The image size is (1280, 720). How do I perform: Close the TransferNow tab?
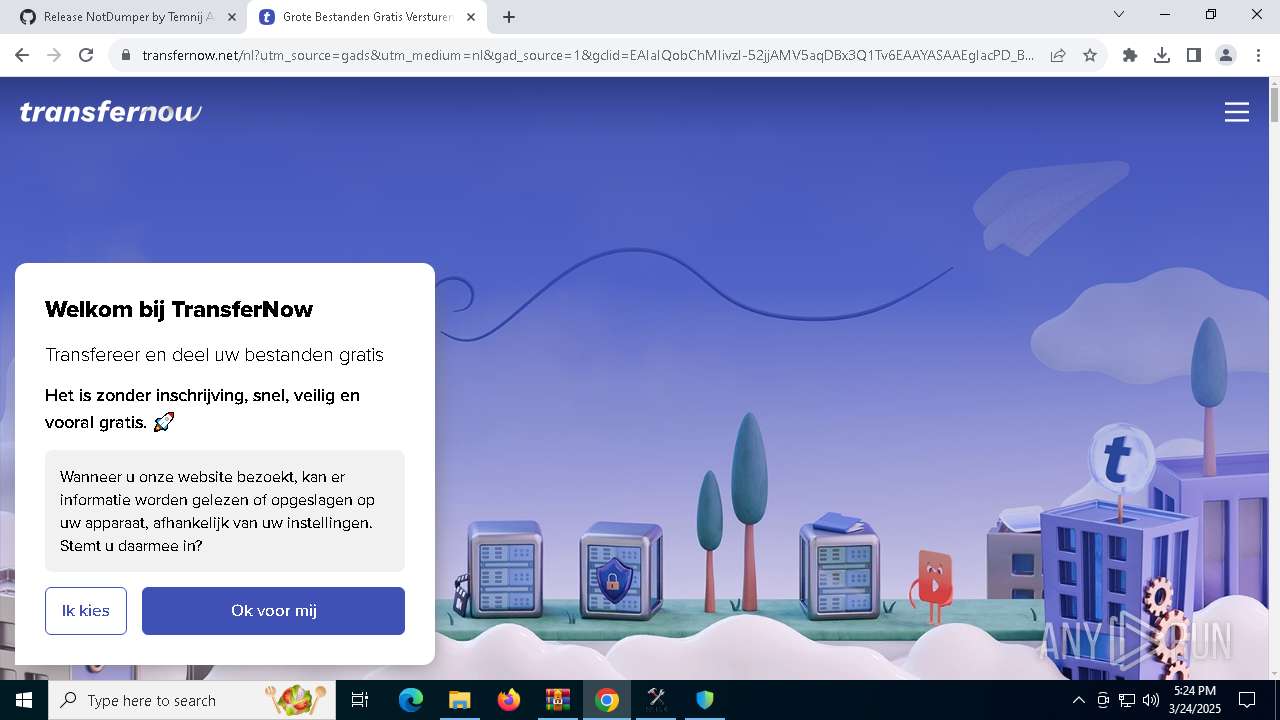[x=471, y=17]
